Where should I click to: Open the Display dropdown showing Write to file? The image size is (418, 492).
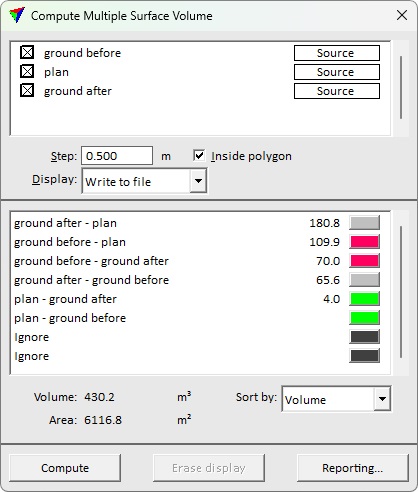[x=144, y=181]
